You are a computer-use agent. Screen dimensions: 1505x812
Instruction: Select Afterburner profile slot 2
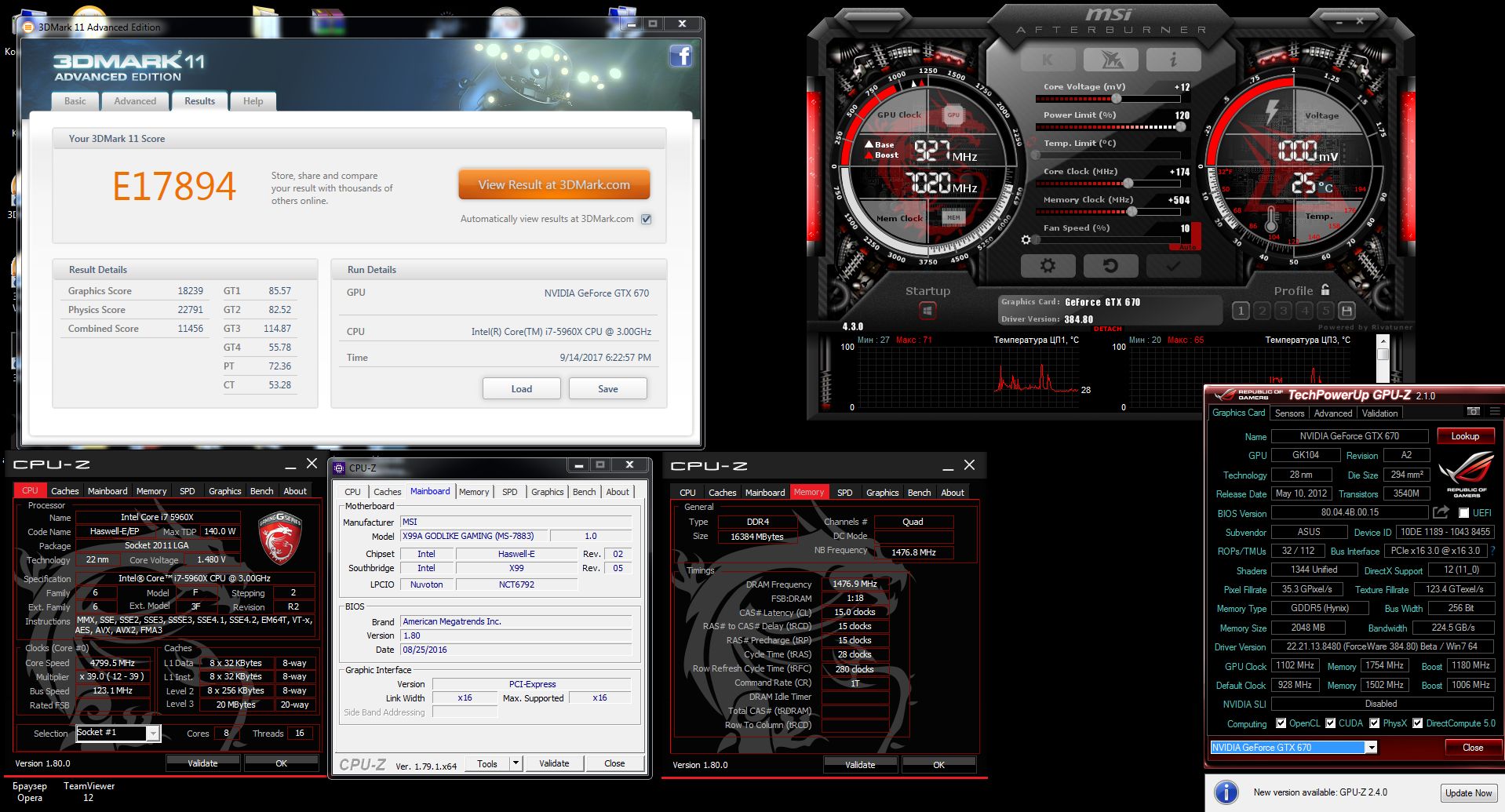pos(1262,311)
